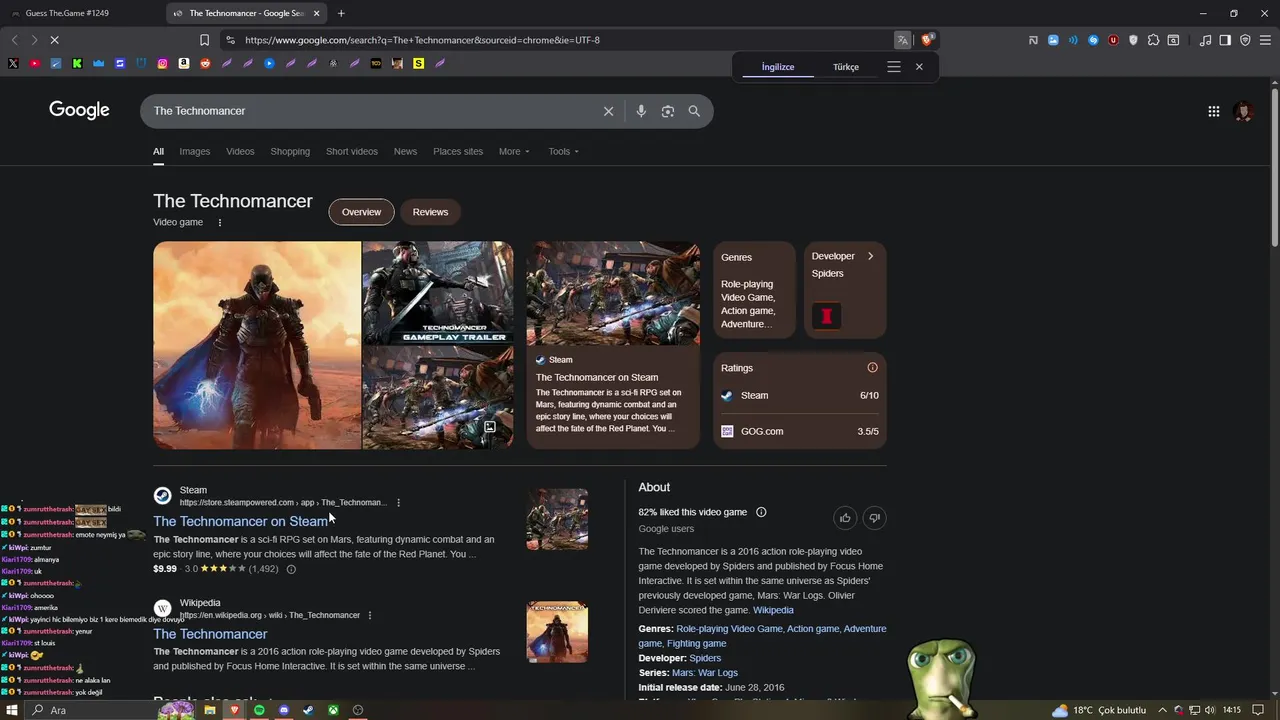Open the Instagram bookmark icon

[162, 63]
